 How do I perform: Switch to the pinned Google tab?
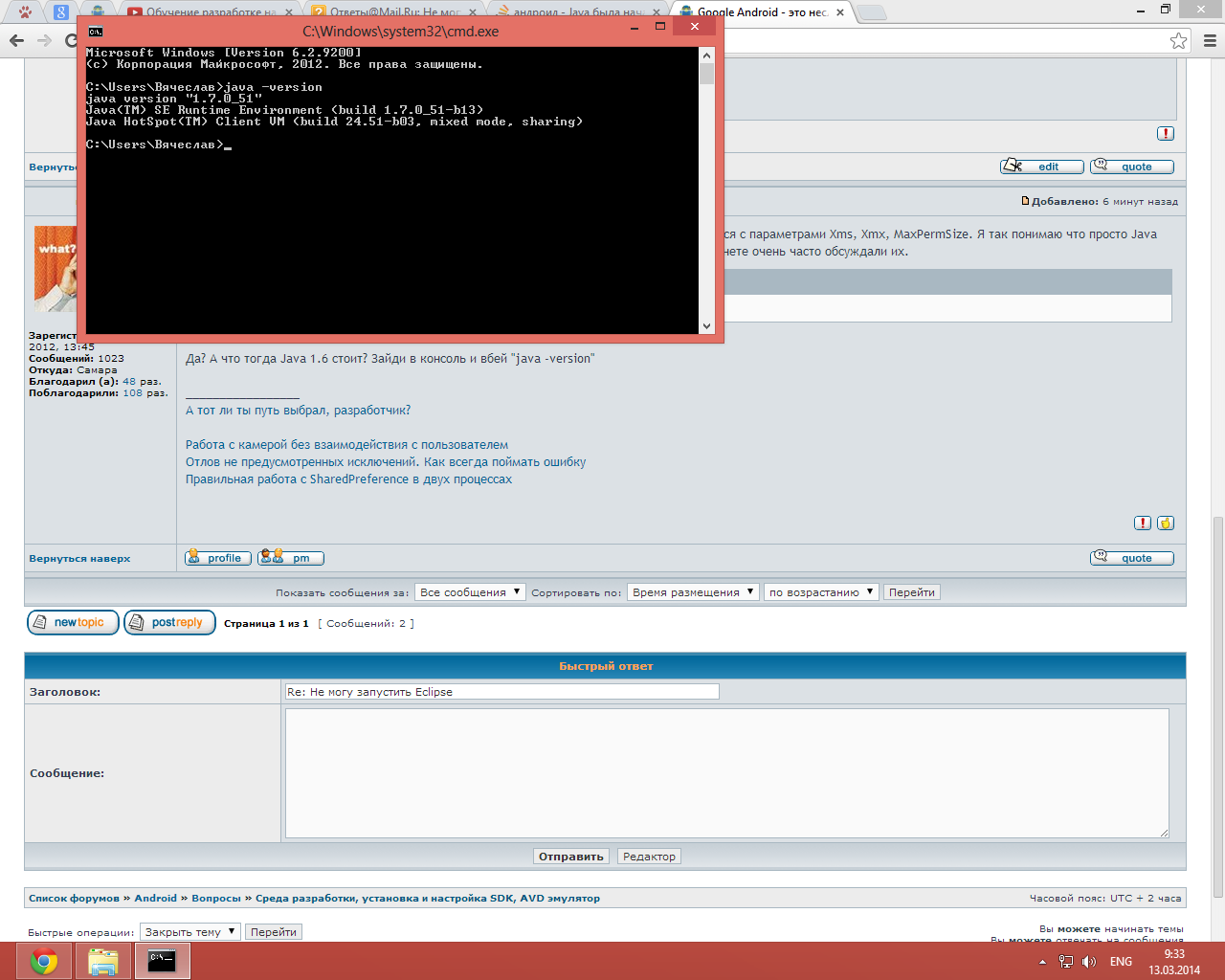click(60, 12)
